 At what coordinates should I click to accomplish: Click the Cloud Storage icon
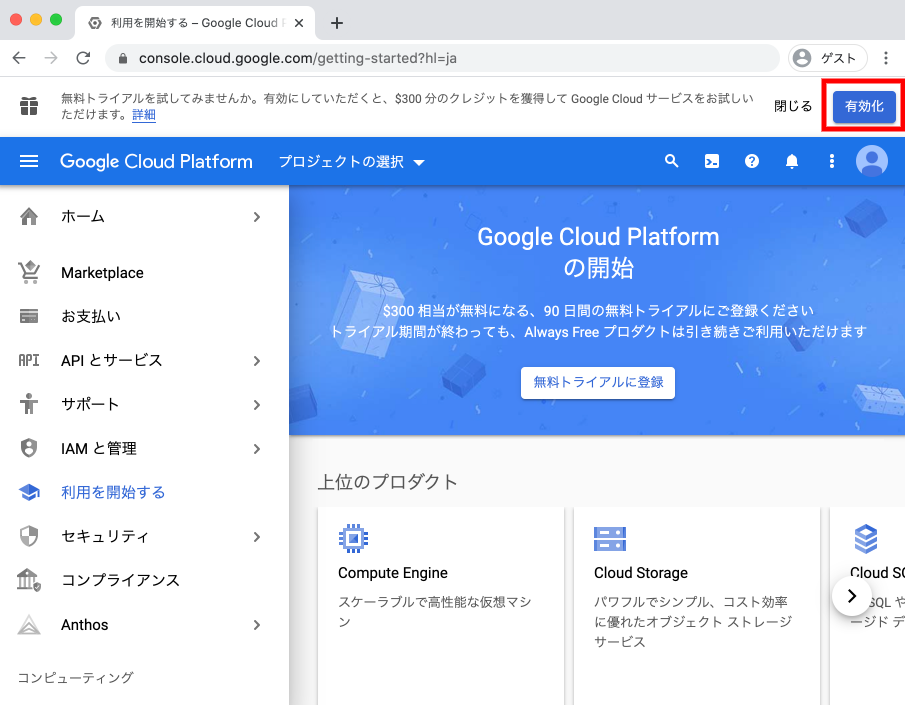click(x=609, y=539)
